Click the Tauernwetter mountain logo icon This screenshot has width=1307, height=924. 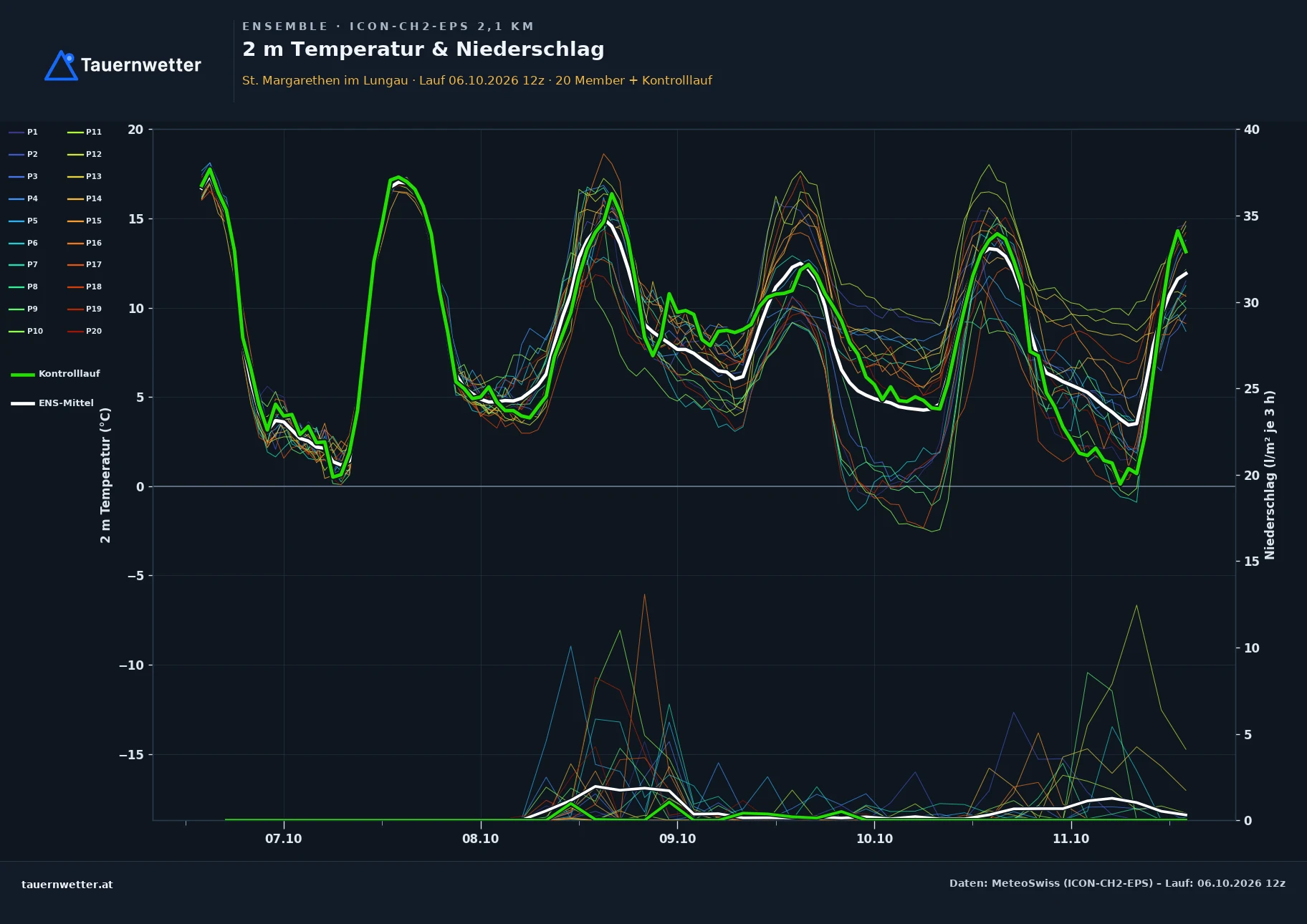coord(61,65)
